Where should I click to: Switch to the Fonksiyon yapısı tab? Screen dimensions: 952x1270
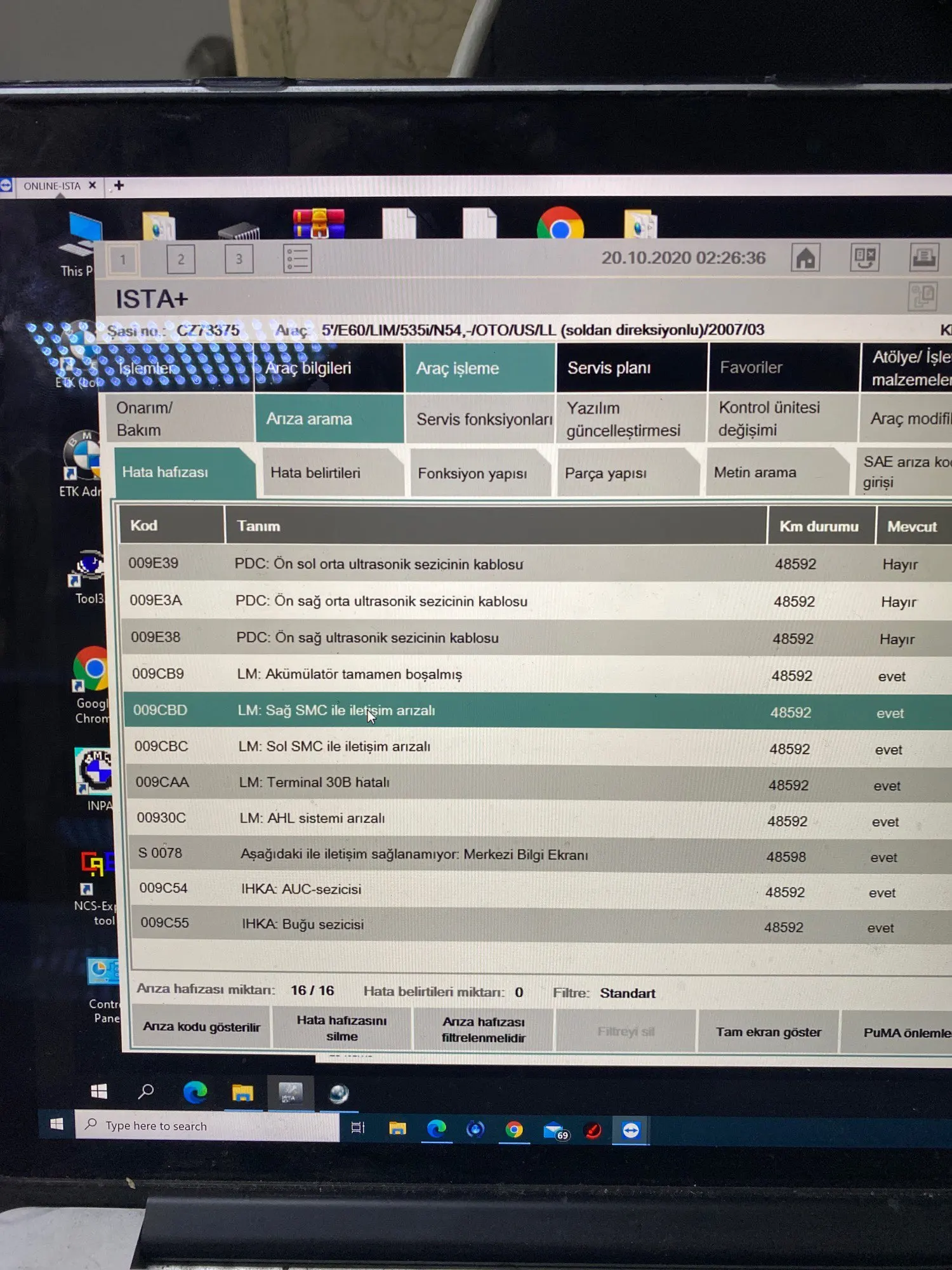point(480,473)
